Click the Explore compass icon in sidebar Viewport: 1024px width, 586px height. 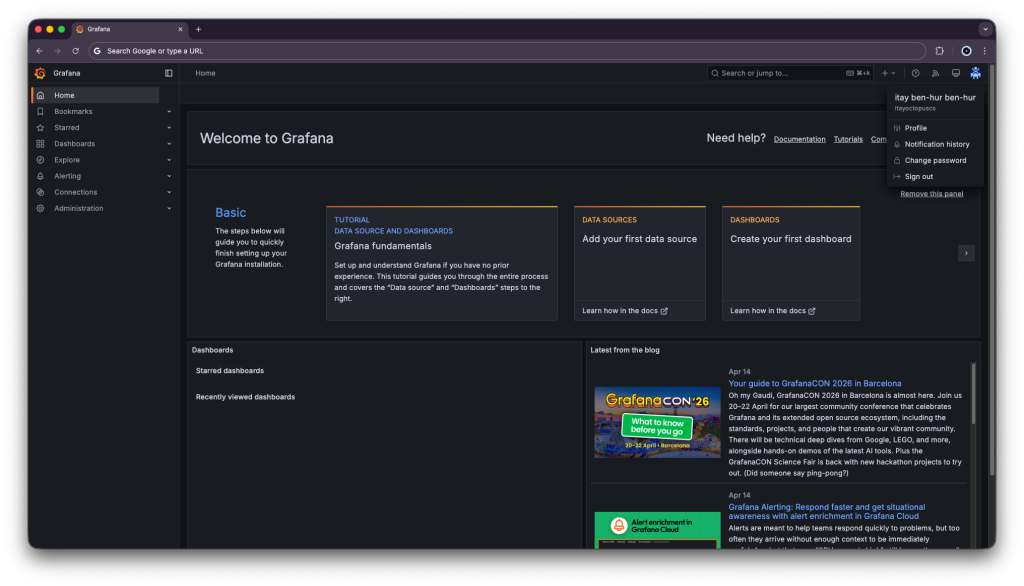(40, 160)
